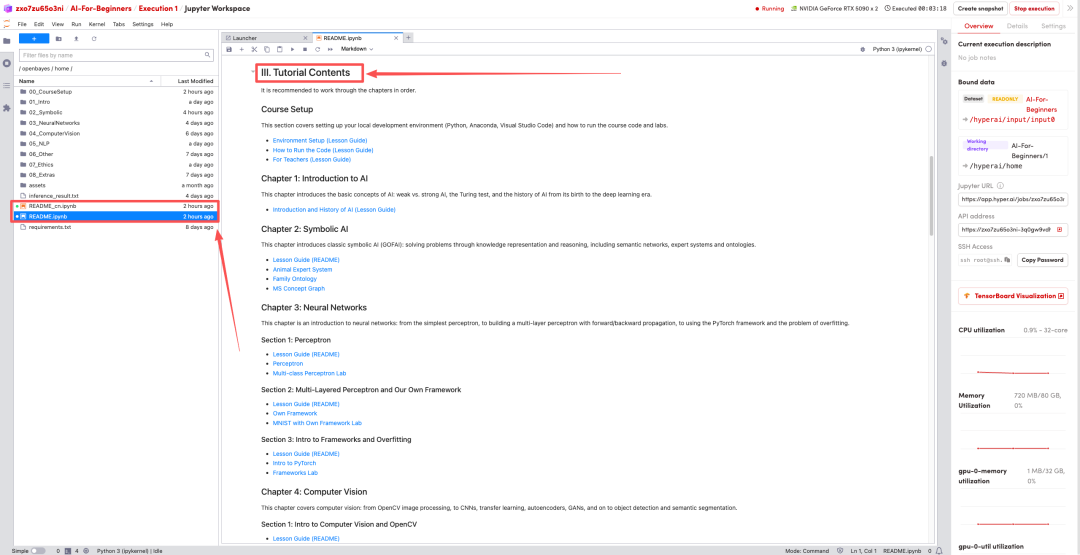Paste cell from clipboard icon
Screen dimensions: 1080x555
tap(279, 50)
